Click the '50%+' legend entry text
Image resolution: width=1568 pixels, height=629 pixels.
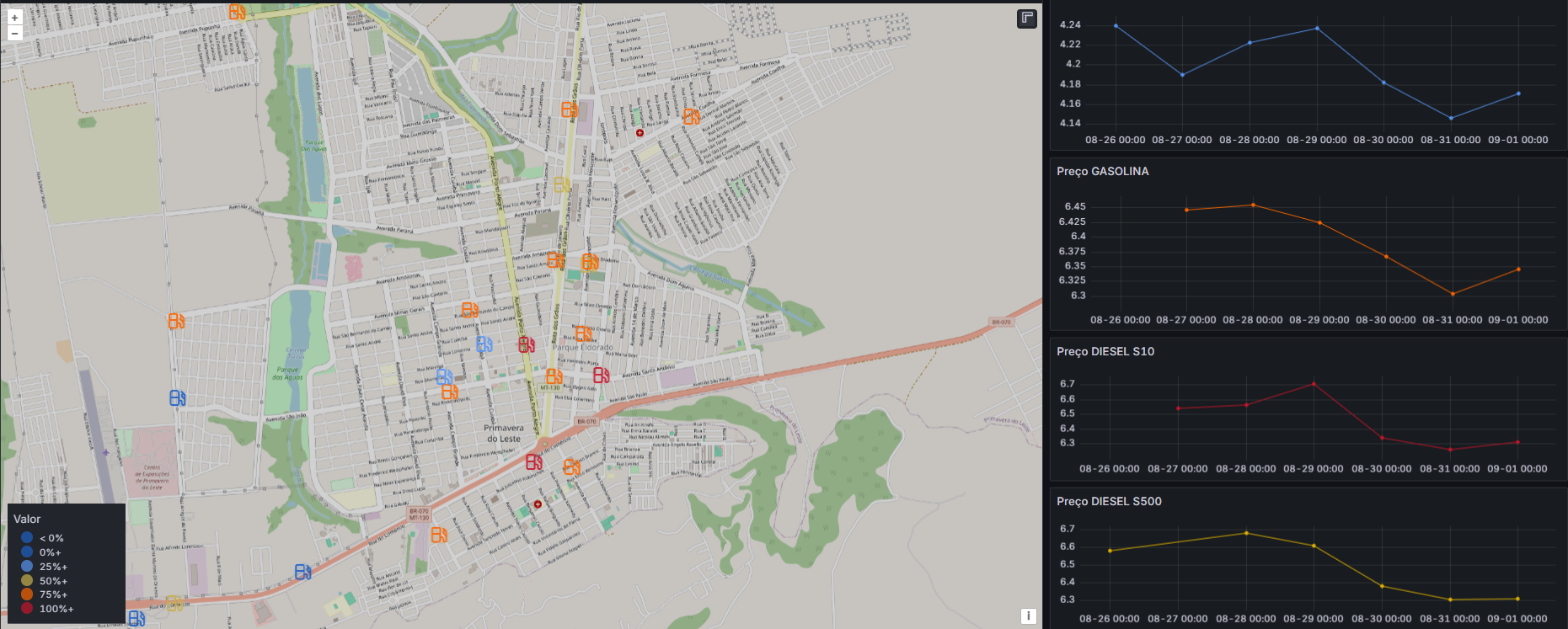point(53,581)
